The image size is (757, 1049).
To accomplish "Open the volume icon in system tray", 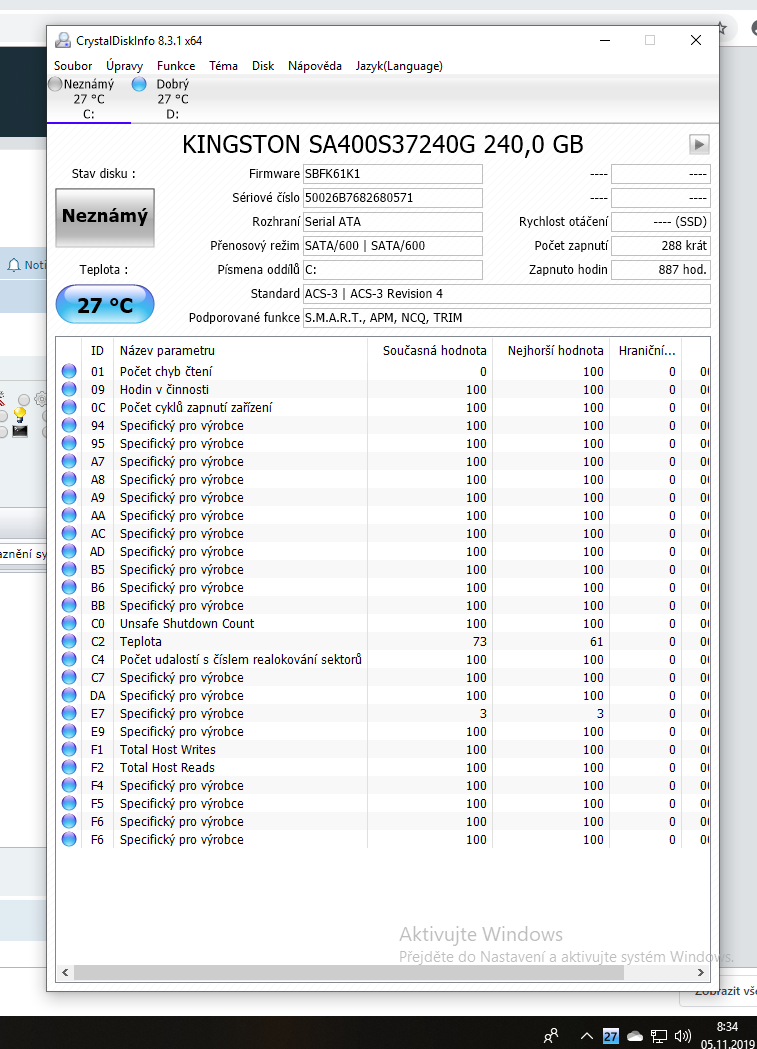I will point(684,1036).
